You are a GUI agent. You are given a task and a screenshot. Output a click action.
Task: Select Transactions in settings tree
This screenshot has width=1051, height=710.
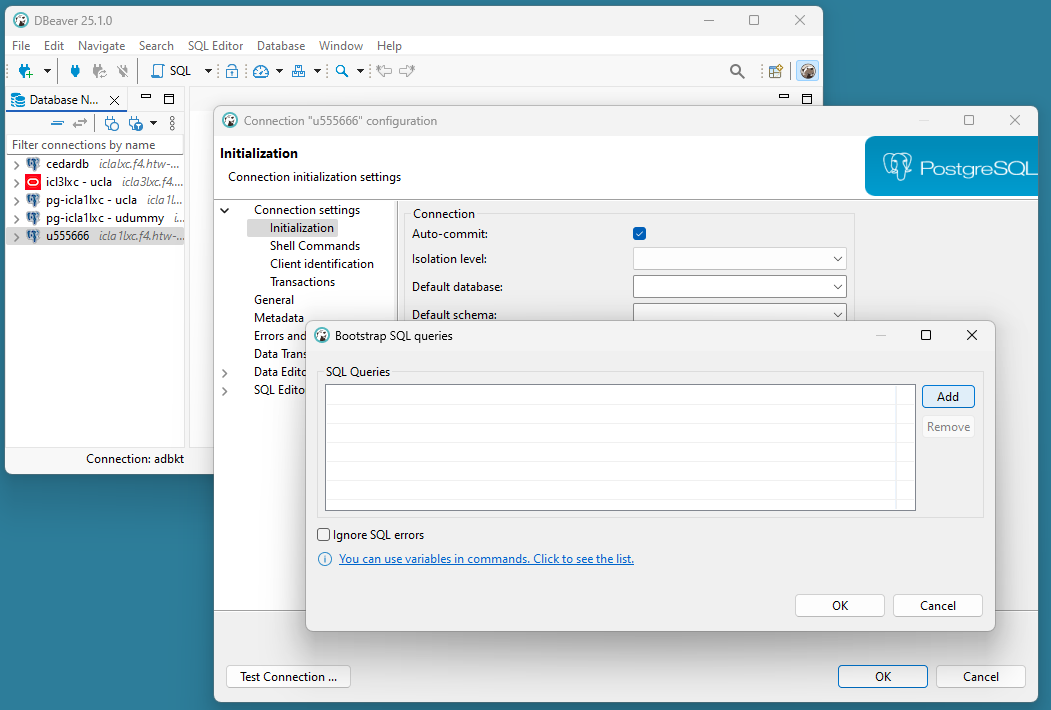[x=302, y=282]
